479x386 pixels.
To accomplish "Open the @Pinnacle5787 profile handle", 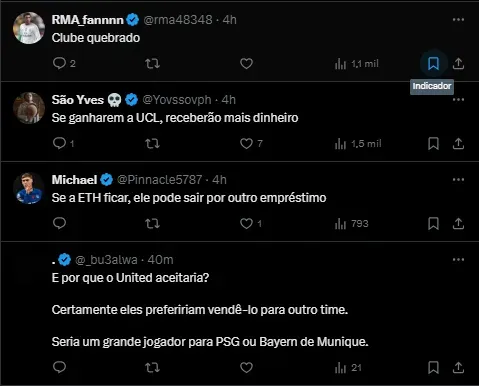I will coord(159,180).
